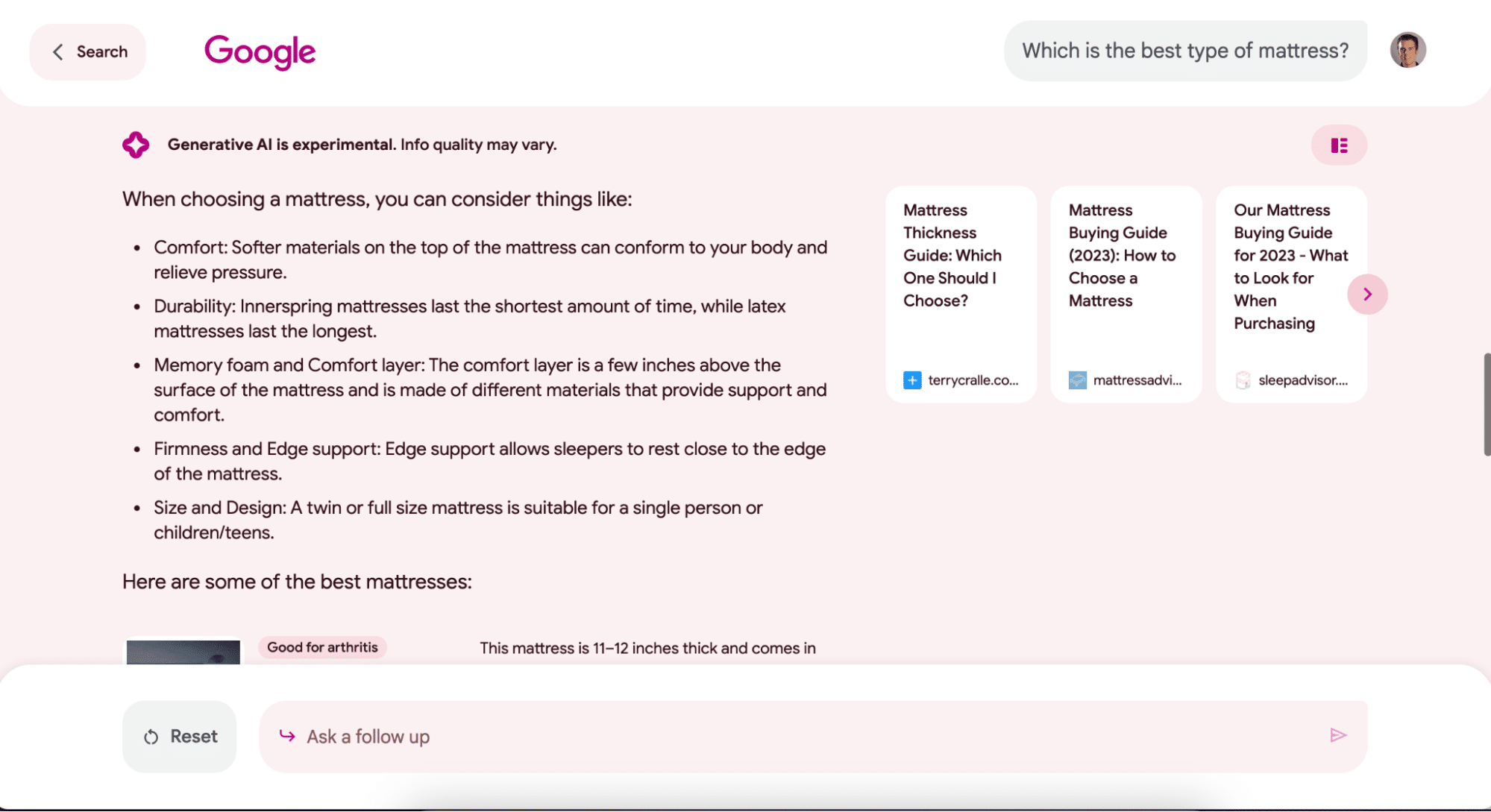The height and width of the screenshot is (812, 1491).
Task: Open Mattress Thickness Guide source card
Action: [x=961, y=294]
